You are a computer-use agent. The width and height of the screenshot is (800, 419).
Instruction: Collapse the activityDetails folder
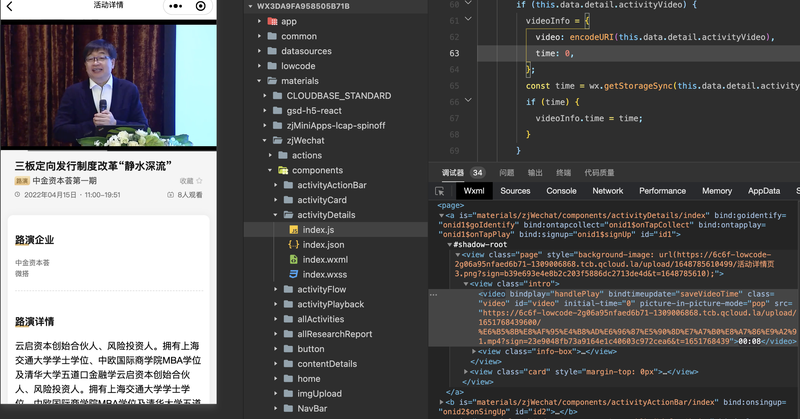[x=275, y=215]
